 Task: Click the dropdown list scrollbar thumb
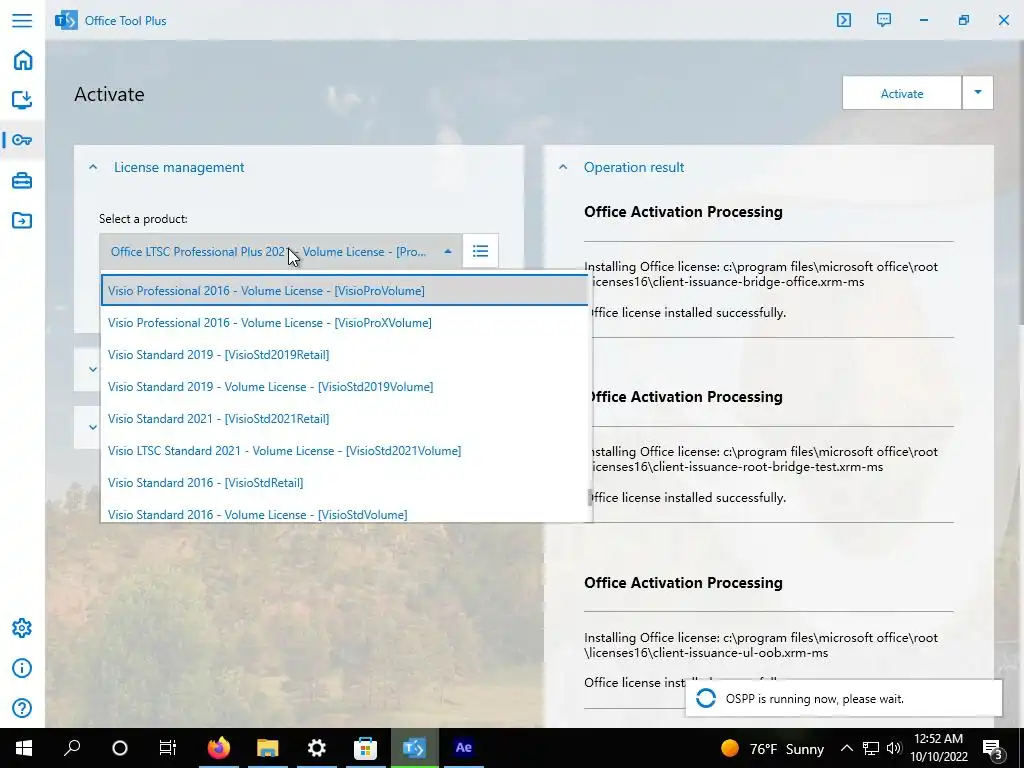coord(590,498)
